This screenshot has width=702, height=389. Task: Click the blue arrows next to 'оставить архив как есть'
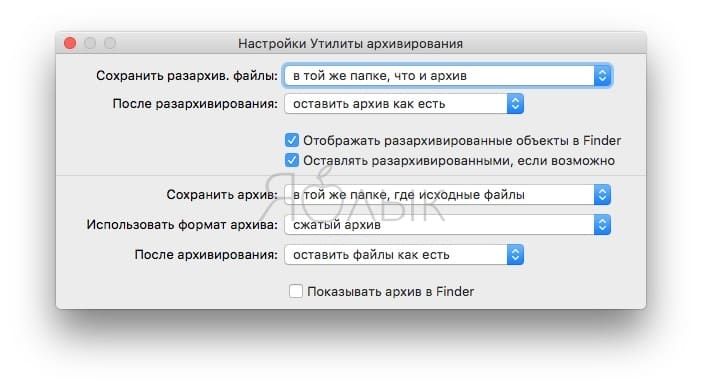tap(515, 104)
